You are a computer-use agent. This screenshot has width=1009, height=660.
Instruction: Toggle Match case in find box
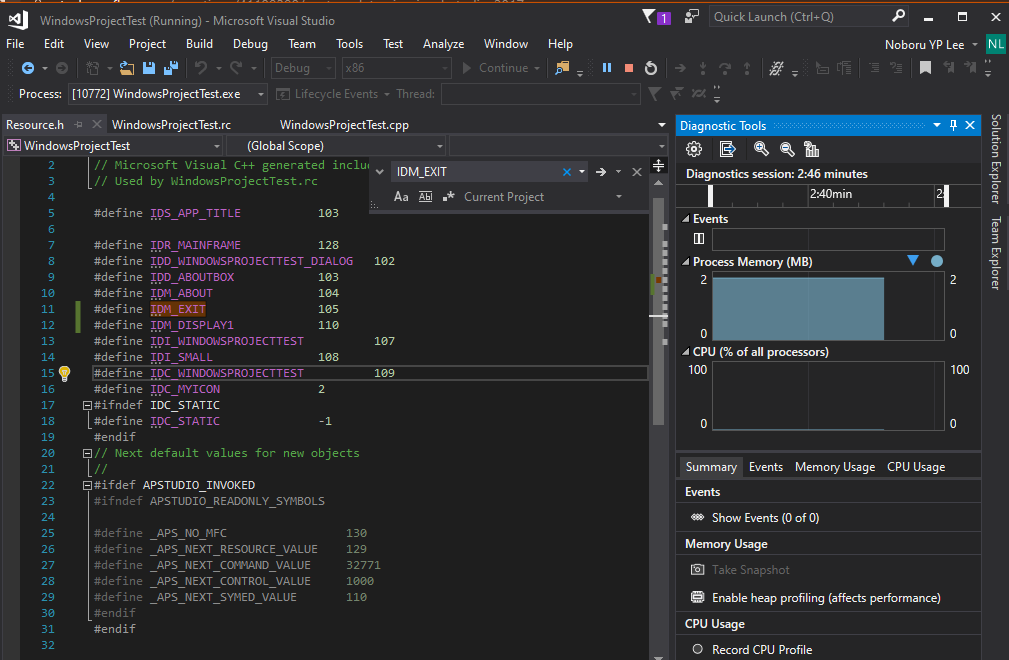401,197
